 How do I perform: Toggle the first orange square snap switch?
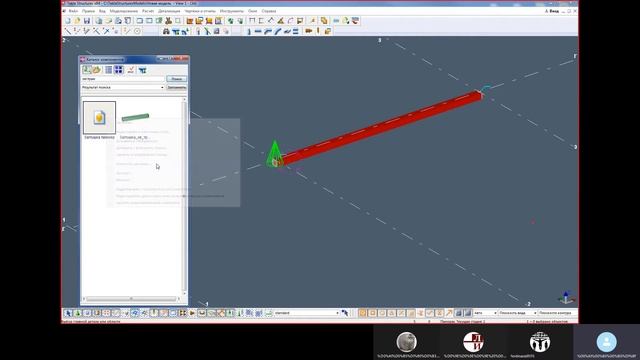coord(362,313)
